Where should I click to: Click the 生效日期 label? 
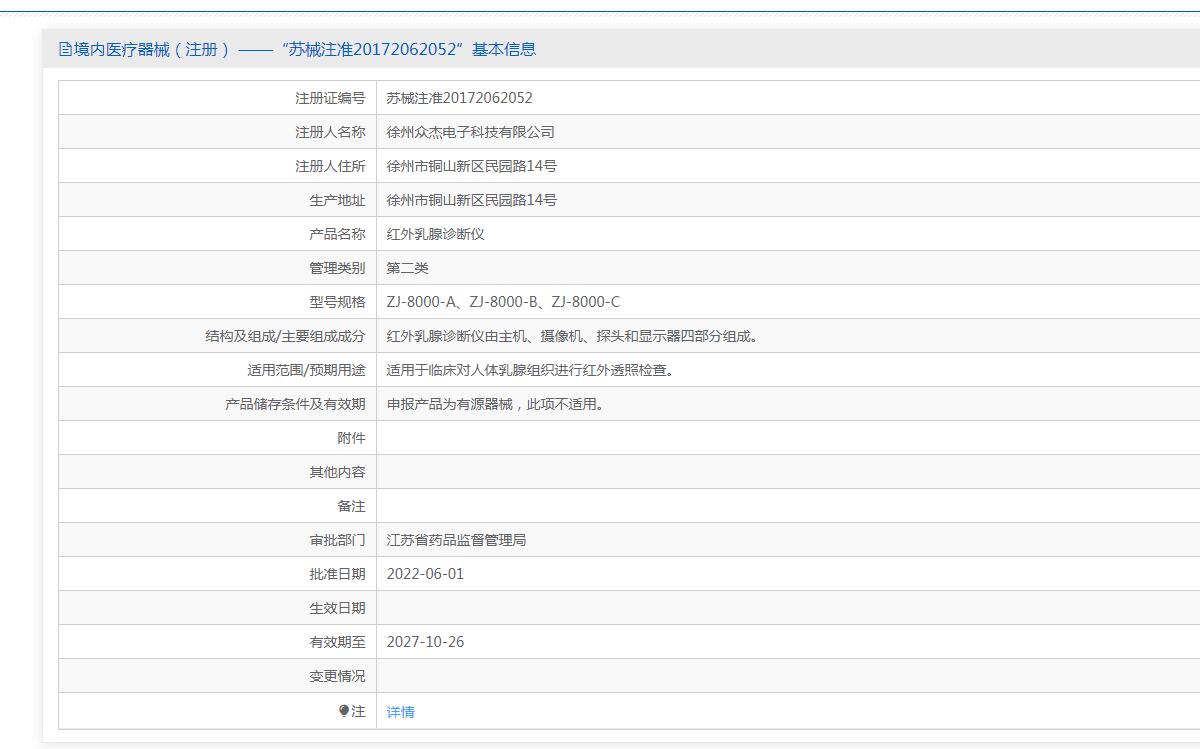tap(337, 608)
